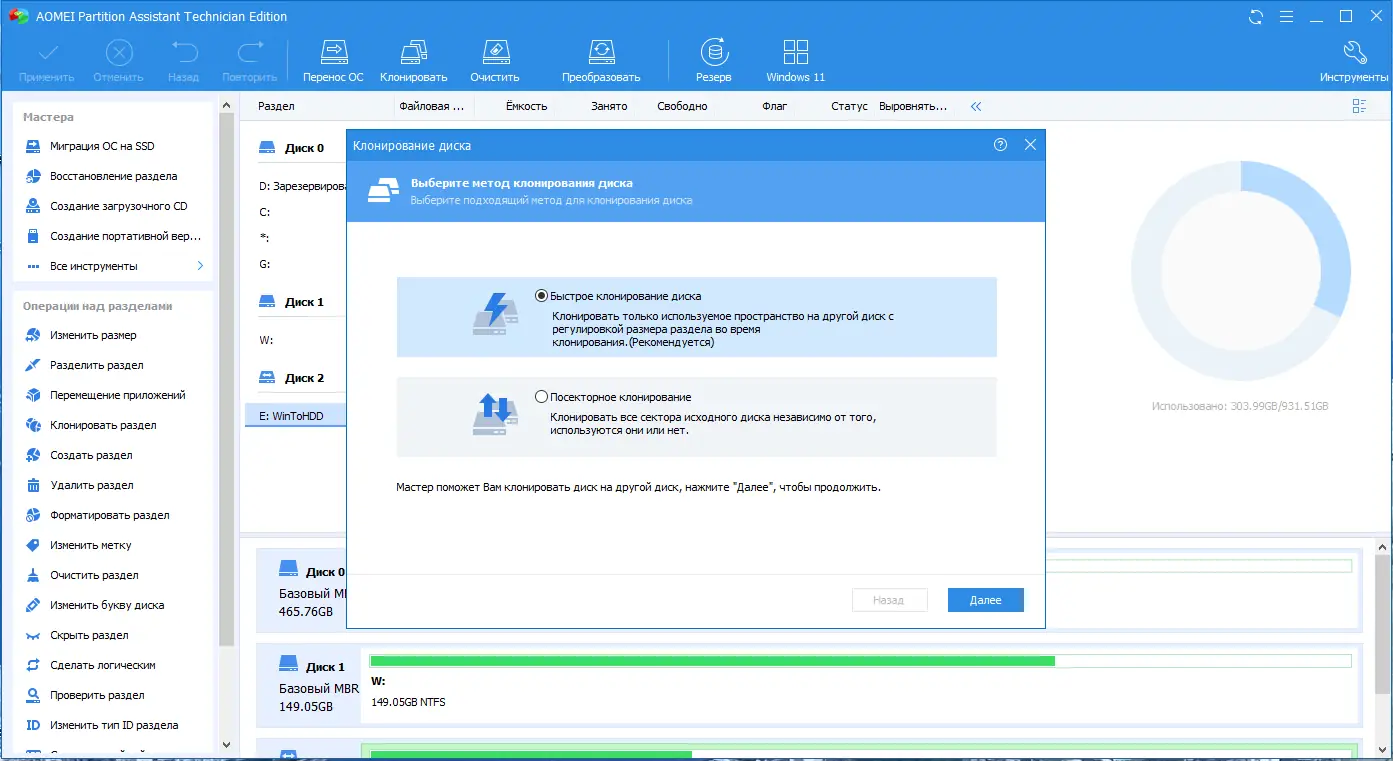Click the Флаг column header
The width and height of the screenshot is (1393, 761).
(x=775, y=106)
